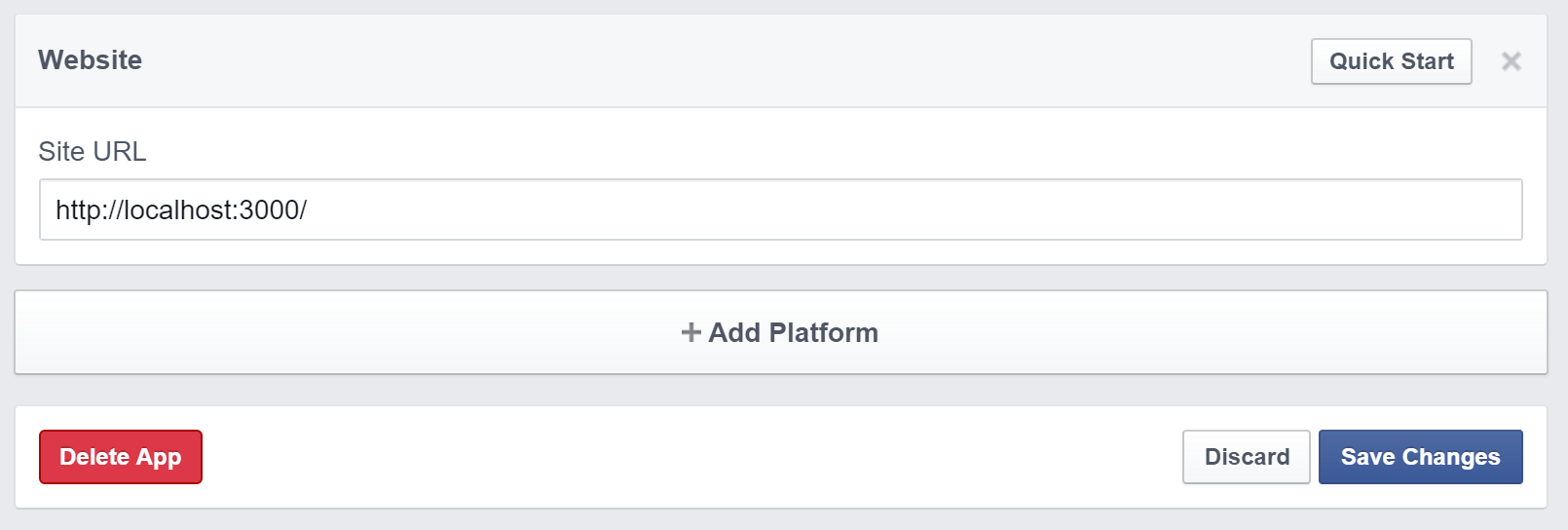Add a new platform

point(780,332)
